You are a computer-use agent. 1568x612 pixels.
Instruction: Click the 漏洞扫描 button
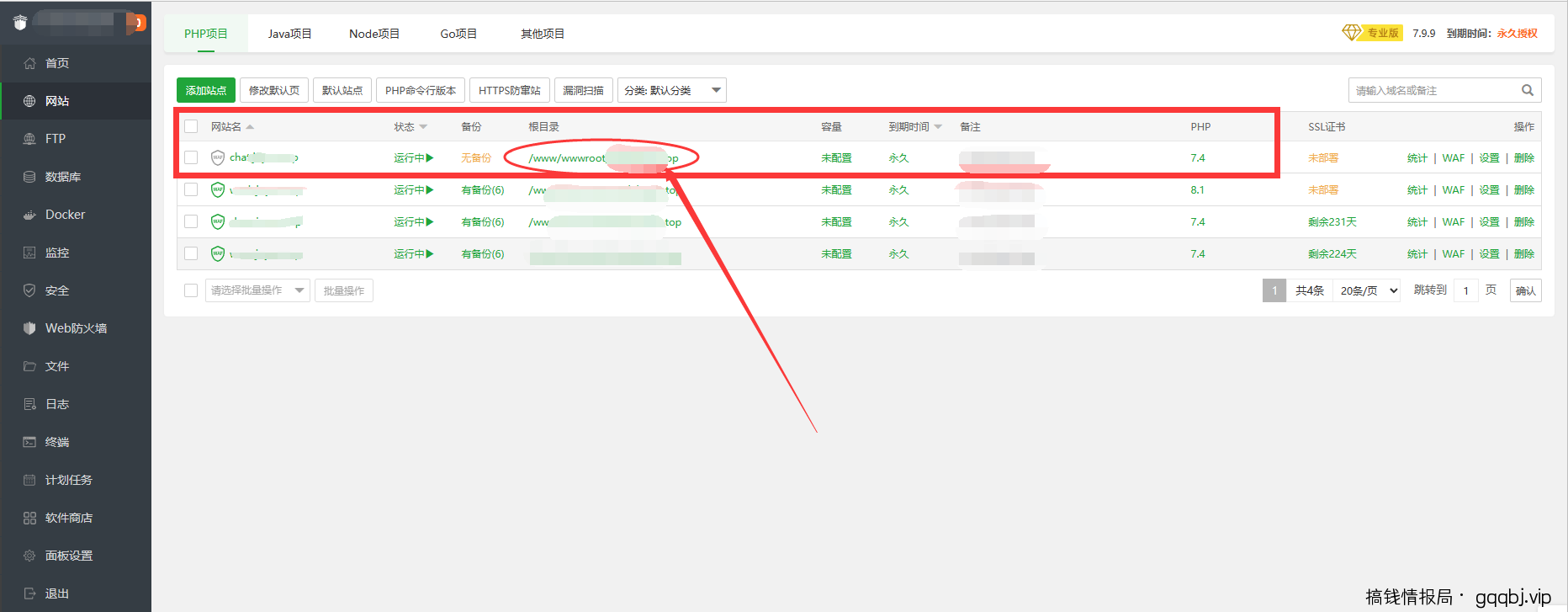point(583,90)
